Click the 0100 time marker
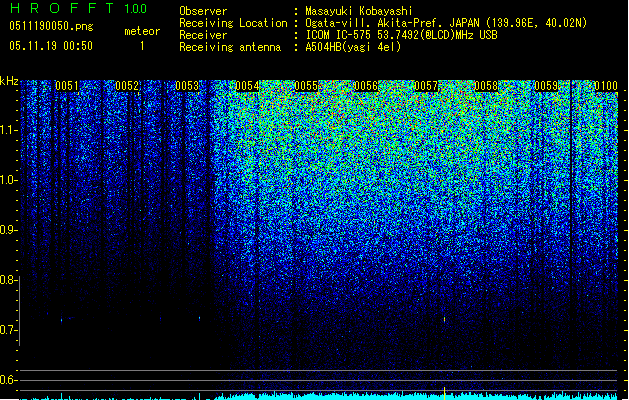Screen dimensions: 629x400 606,86
